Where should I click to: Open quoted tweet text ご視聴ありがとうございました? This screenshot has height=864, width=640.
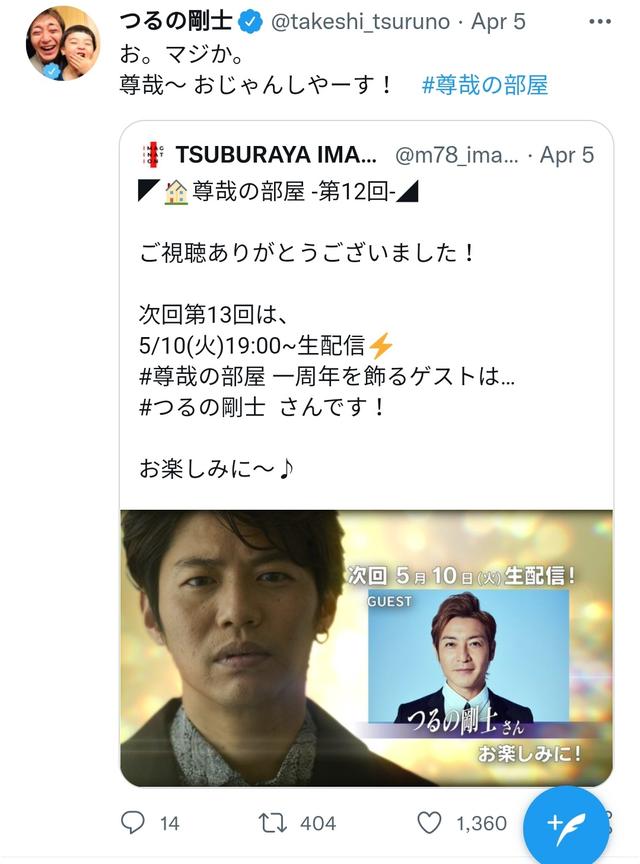pos(306,253)
